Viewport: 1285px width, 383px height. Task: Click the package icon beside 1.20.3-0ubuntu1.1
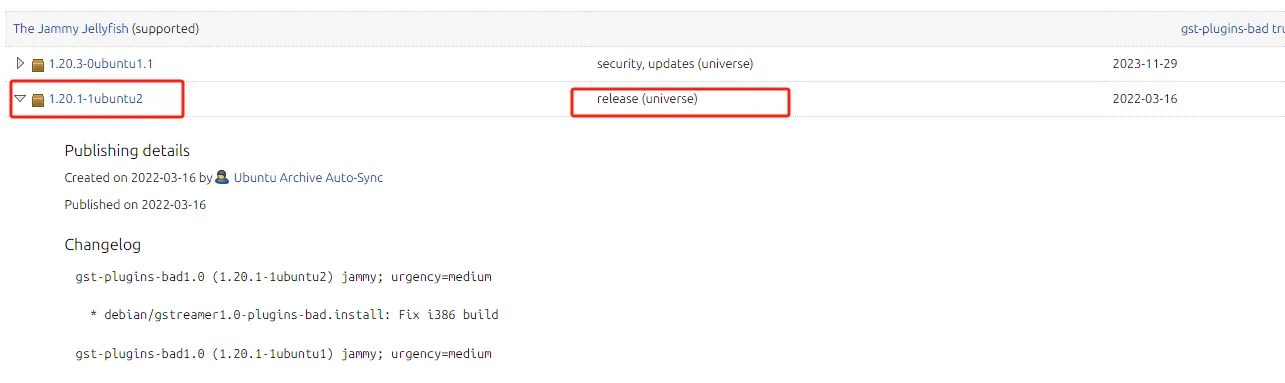click(38, 65)
